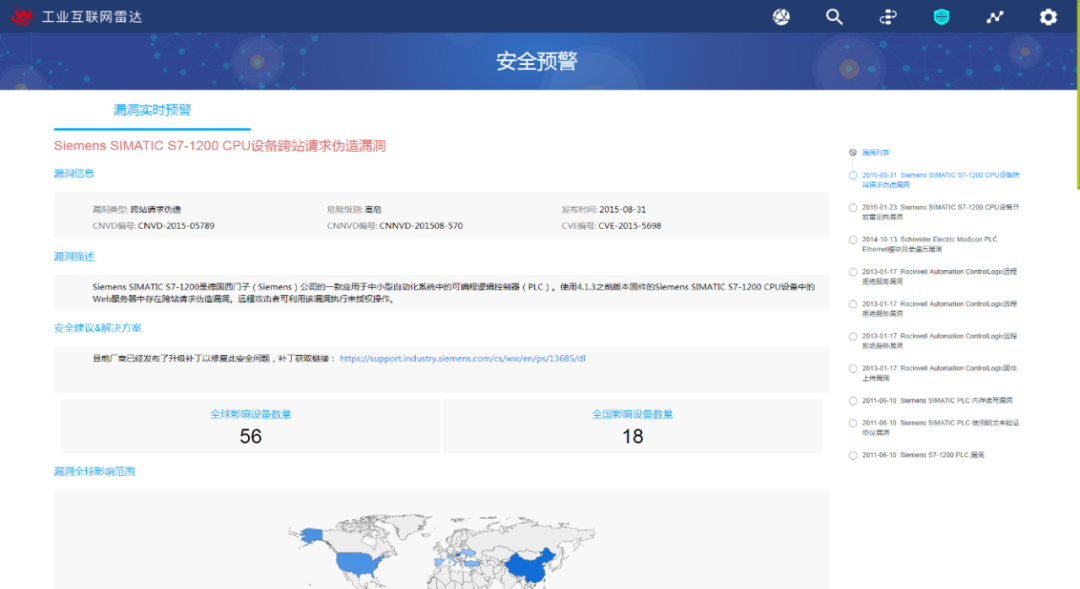
Task: Click the 漏洞全球影响范围 section heading
Action: click(x=94, y=471)
